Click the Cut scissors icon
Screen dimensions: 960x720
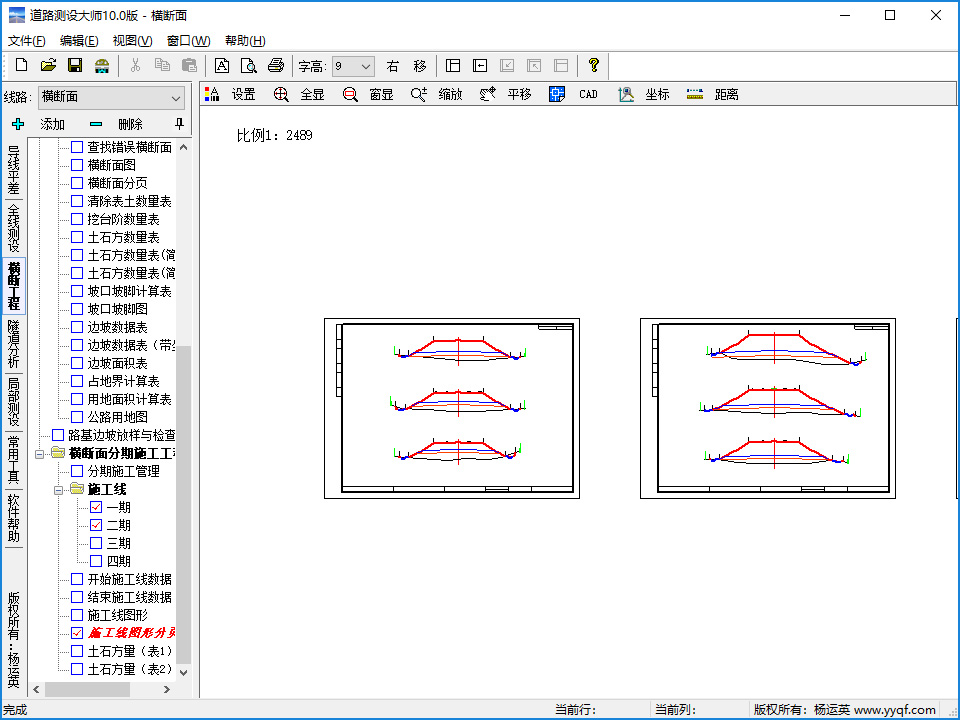click(x=135, y=65)
